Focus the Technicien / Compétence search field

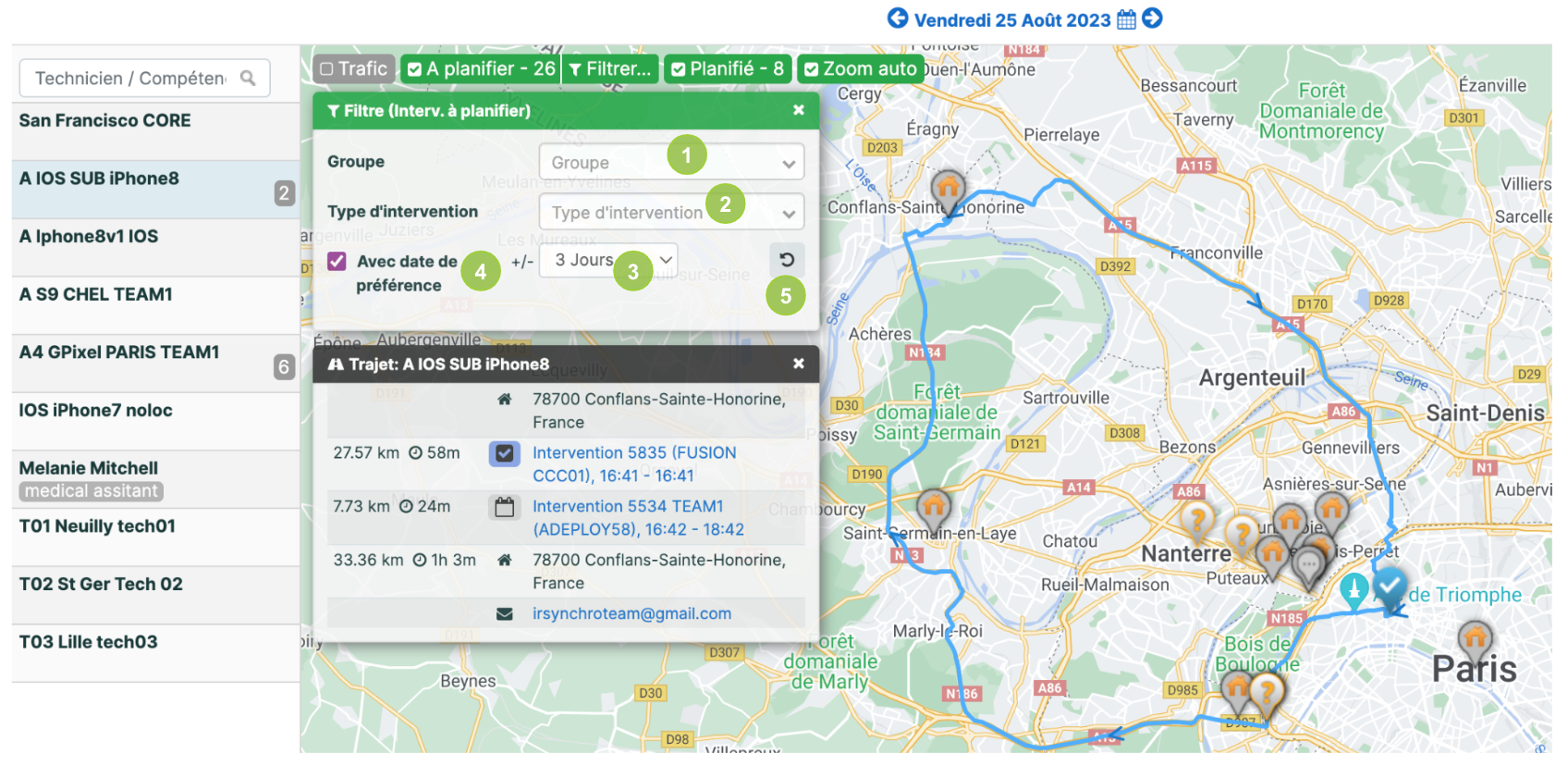point(144,79)
